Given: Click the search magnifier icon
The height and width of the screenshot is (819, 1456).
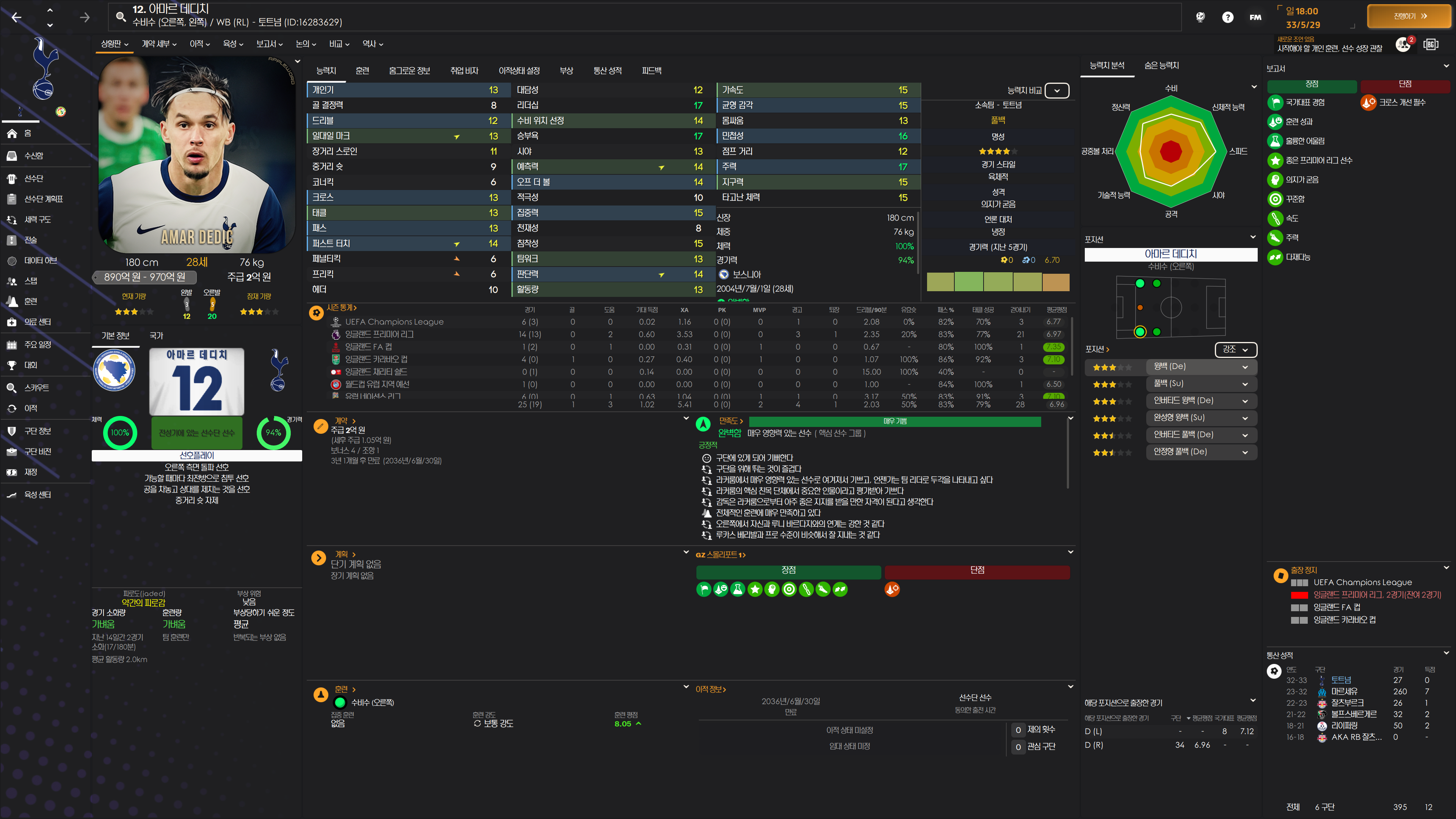Looking at the screenshot, I should pyautogui.click(x=121, y=16).
